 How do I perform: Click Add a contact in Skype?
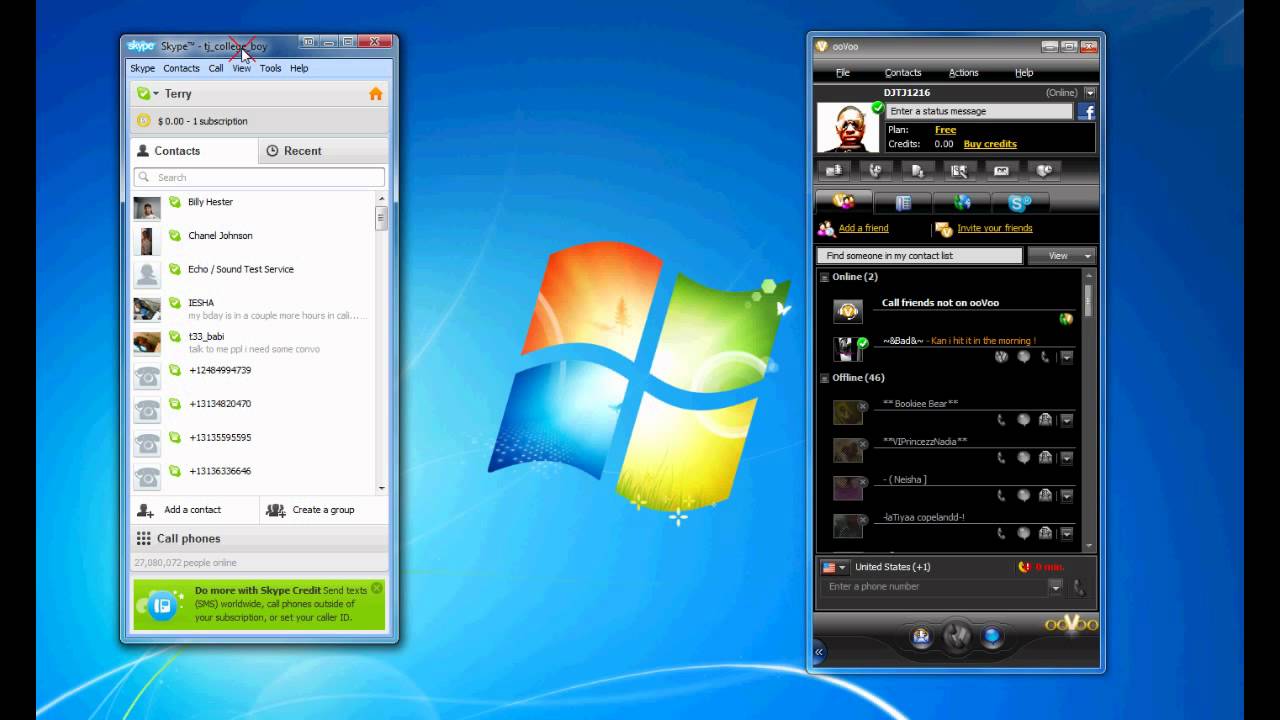pos(194,510)
